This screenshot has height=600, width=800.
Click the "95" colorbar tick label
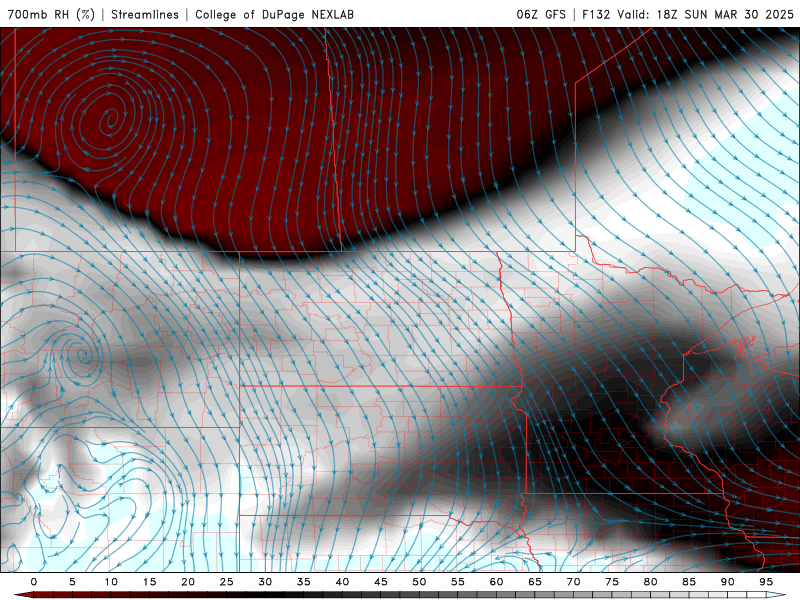[x=766, y=582]
